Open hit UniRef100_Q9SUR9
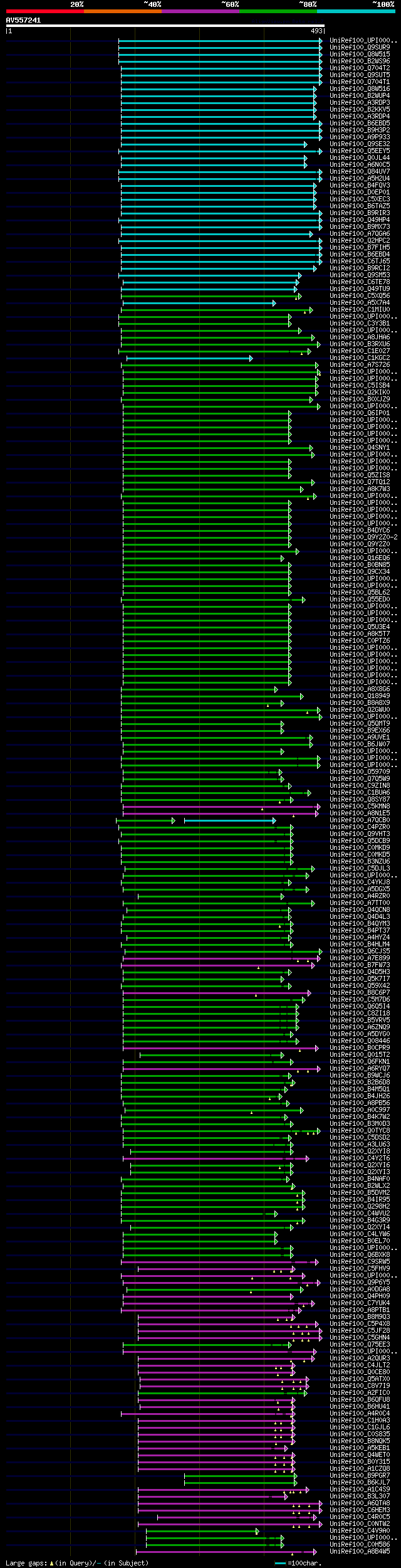Screen dimensions: 401x1568 click(x=360, y=47)
